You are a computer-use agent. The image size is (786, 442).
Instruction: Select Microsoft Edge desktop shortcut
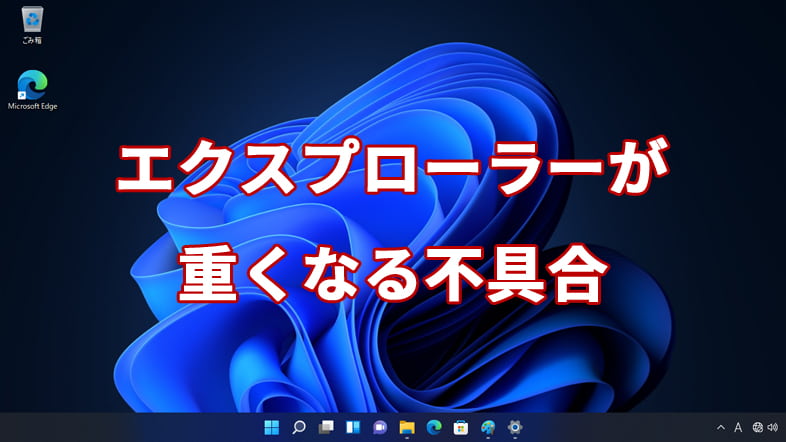click(x=32, y=85)
